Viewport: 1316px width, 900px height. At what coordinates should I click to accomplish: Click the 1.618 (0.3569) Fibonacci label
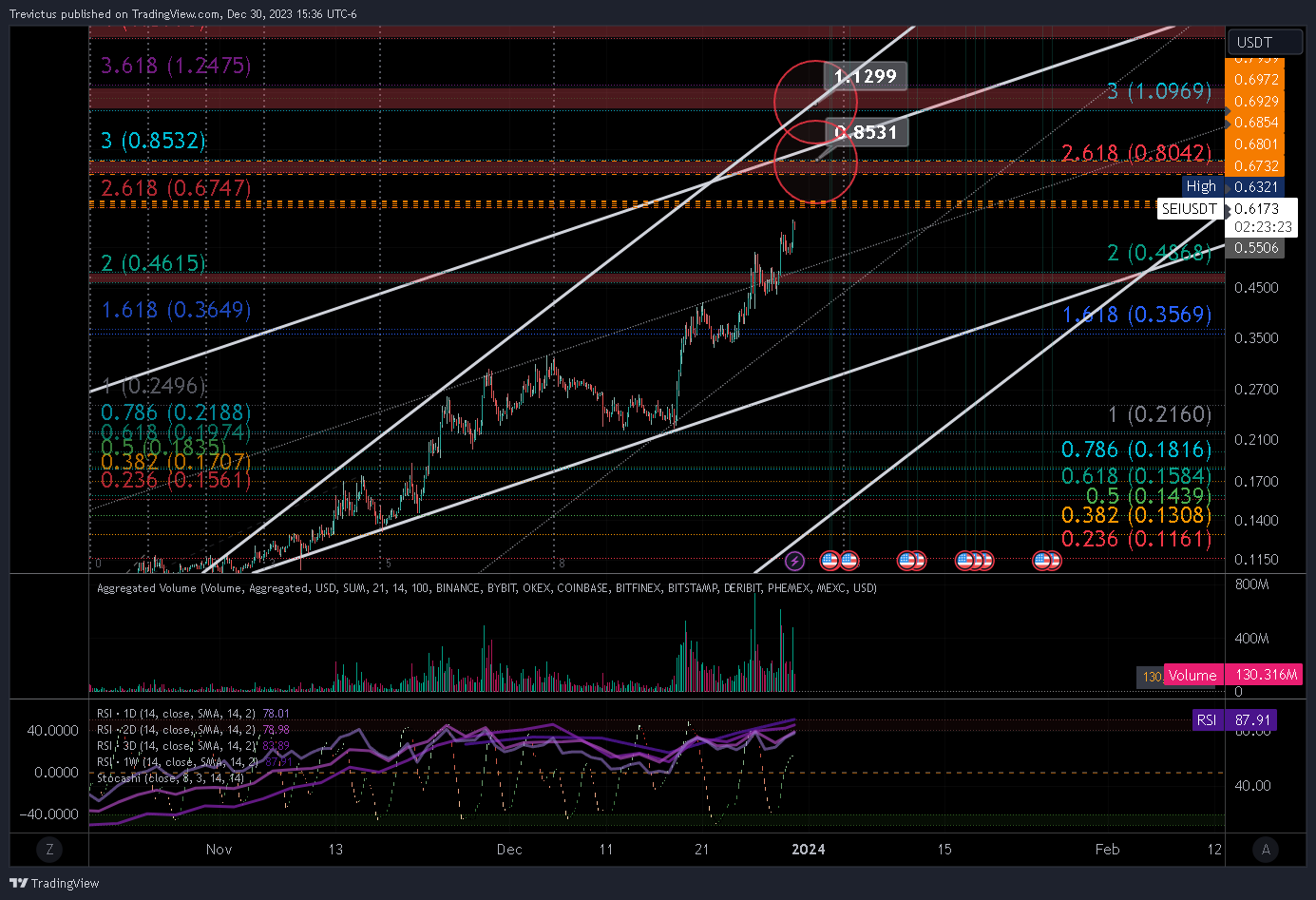coord(1136,315)
